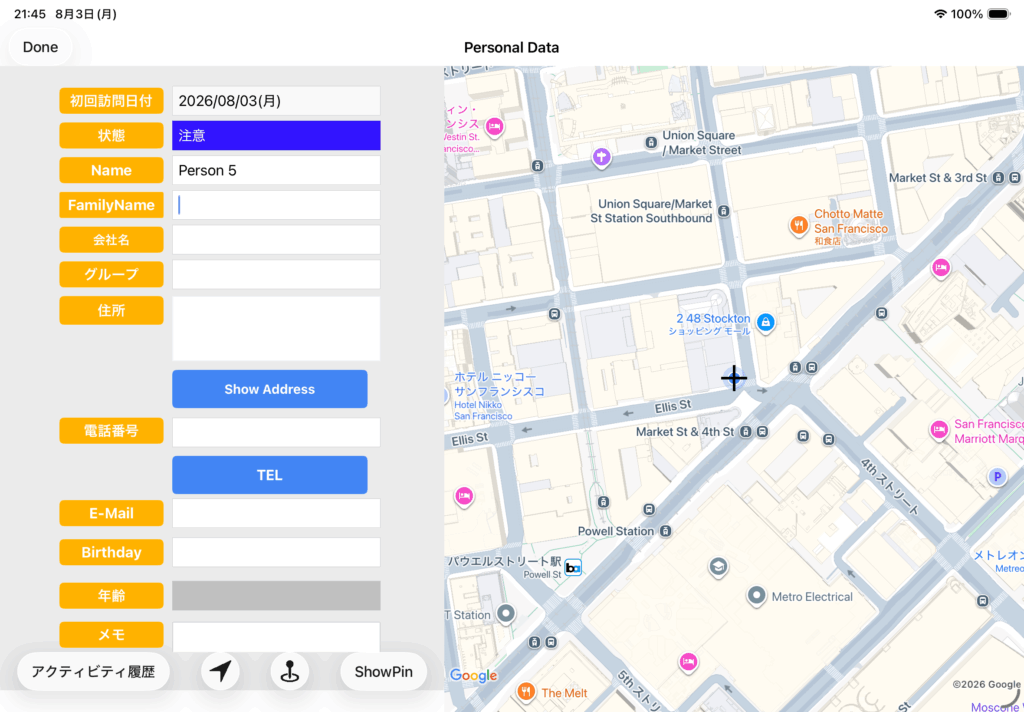Open the 状態 field showing 注意
1024x712 pixels.
pyautogui.click(x=276, y=135)
